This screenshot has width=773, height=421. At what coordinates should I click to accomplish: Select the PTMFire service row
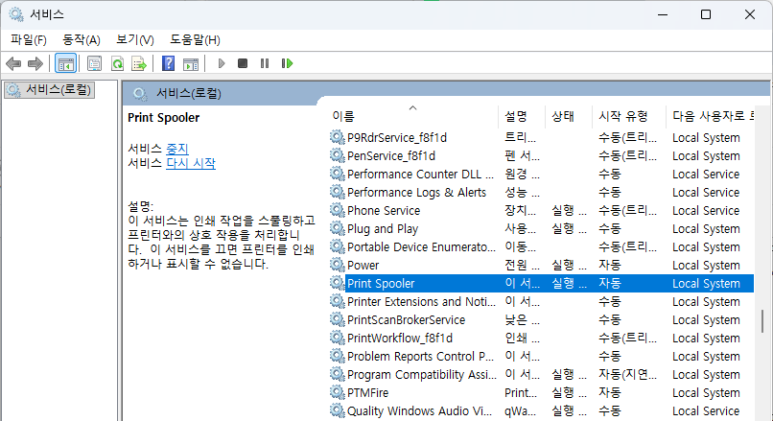(541, 393)
